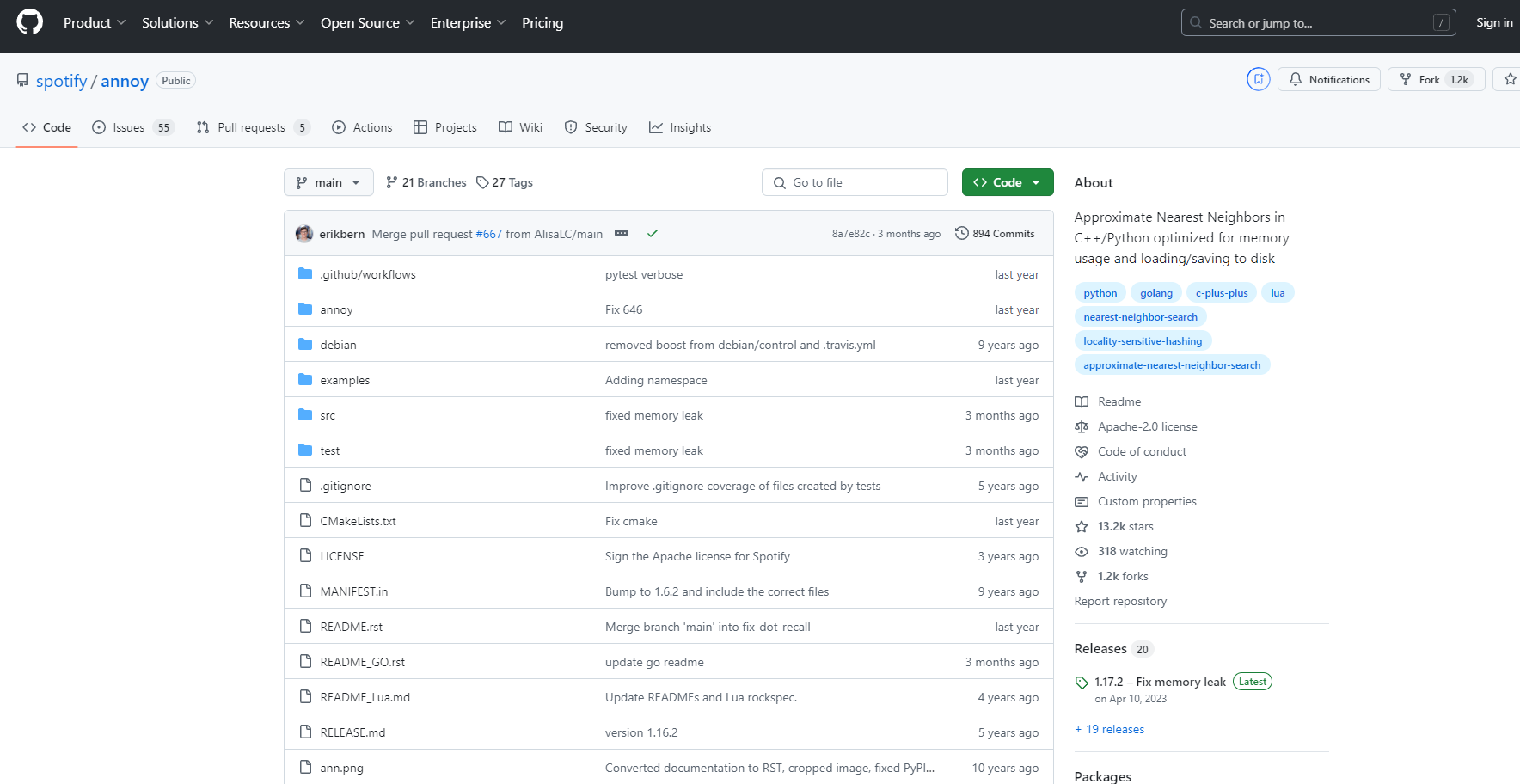Screen dimensions: 1520x784
Task: Open the Product dropdown menu
Action: [x=95, y=22]
